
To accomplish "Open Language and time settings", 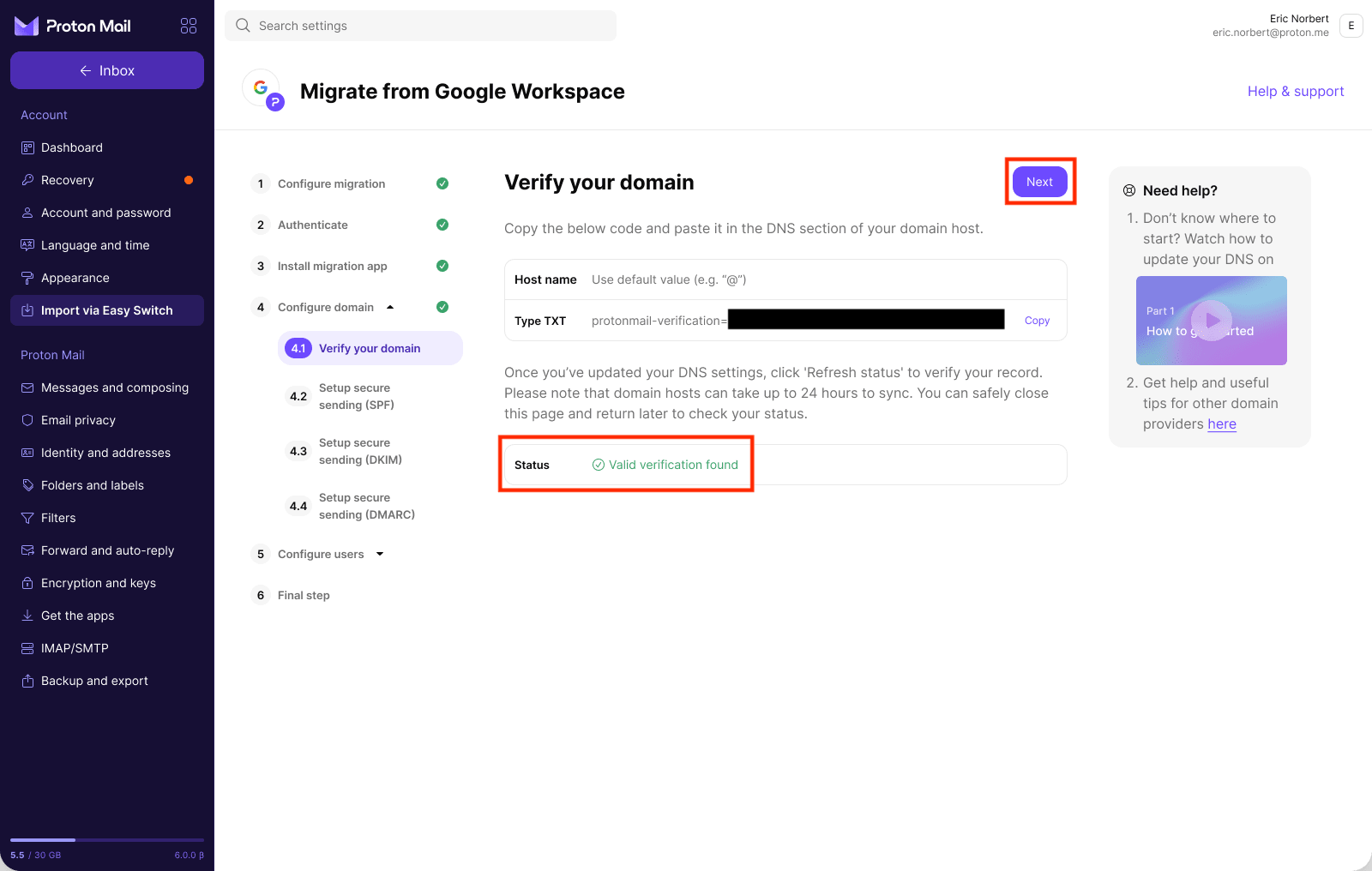I will click(x=107, y=245).
